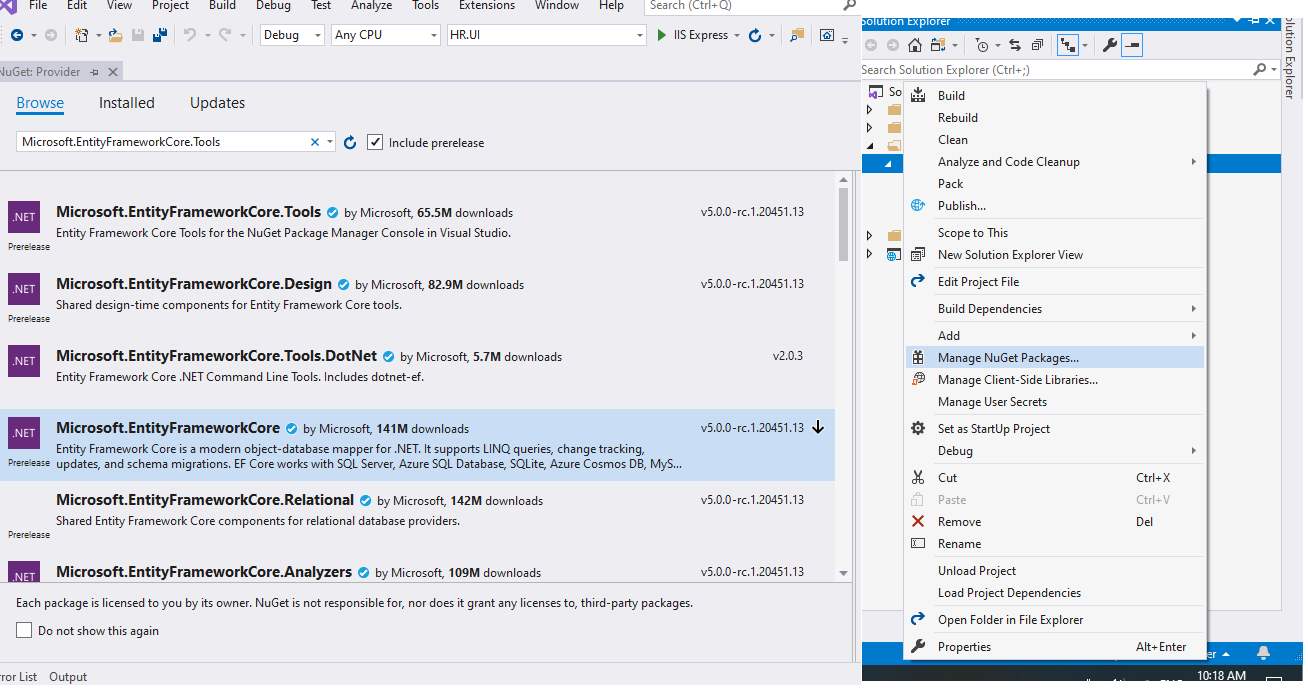Switch to the Installed tab in NuGet
The height and width of the screenshot is (688, 1308).
tap(127, 103)
